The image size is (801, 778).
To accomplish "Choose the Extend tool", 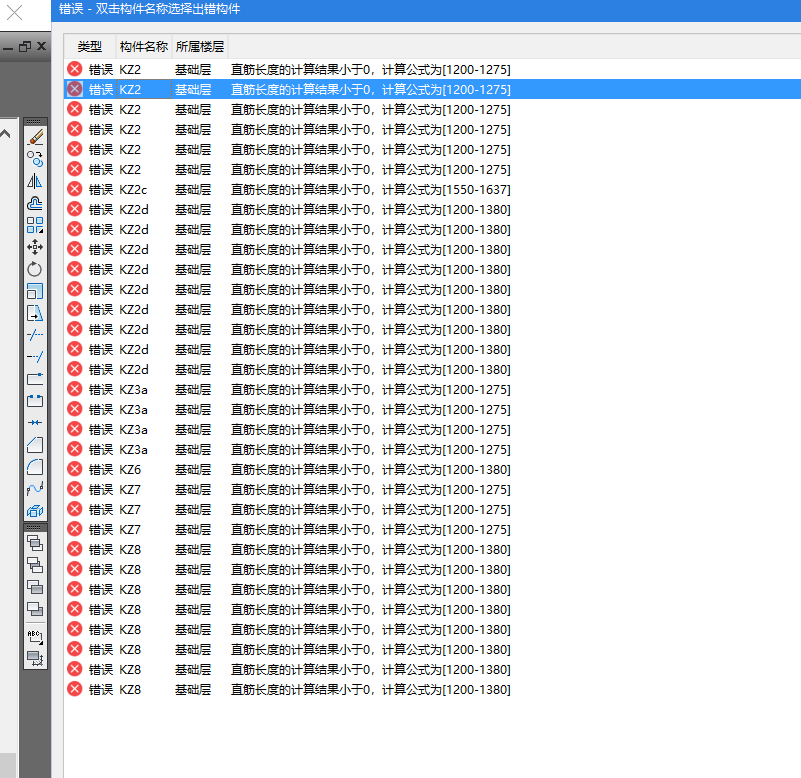I will click(x=35, y=357).
